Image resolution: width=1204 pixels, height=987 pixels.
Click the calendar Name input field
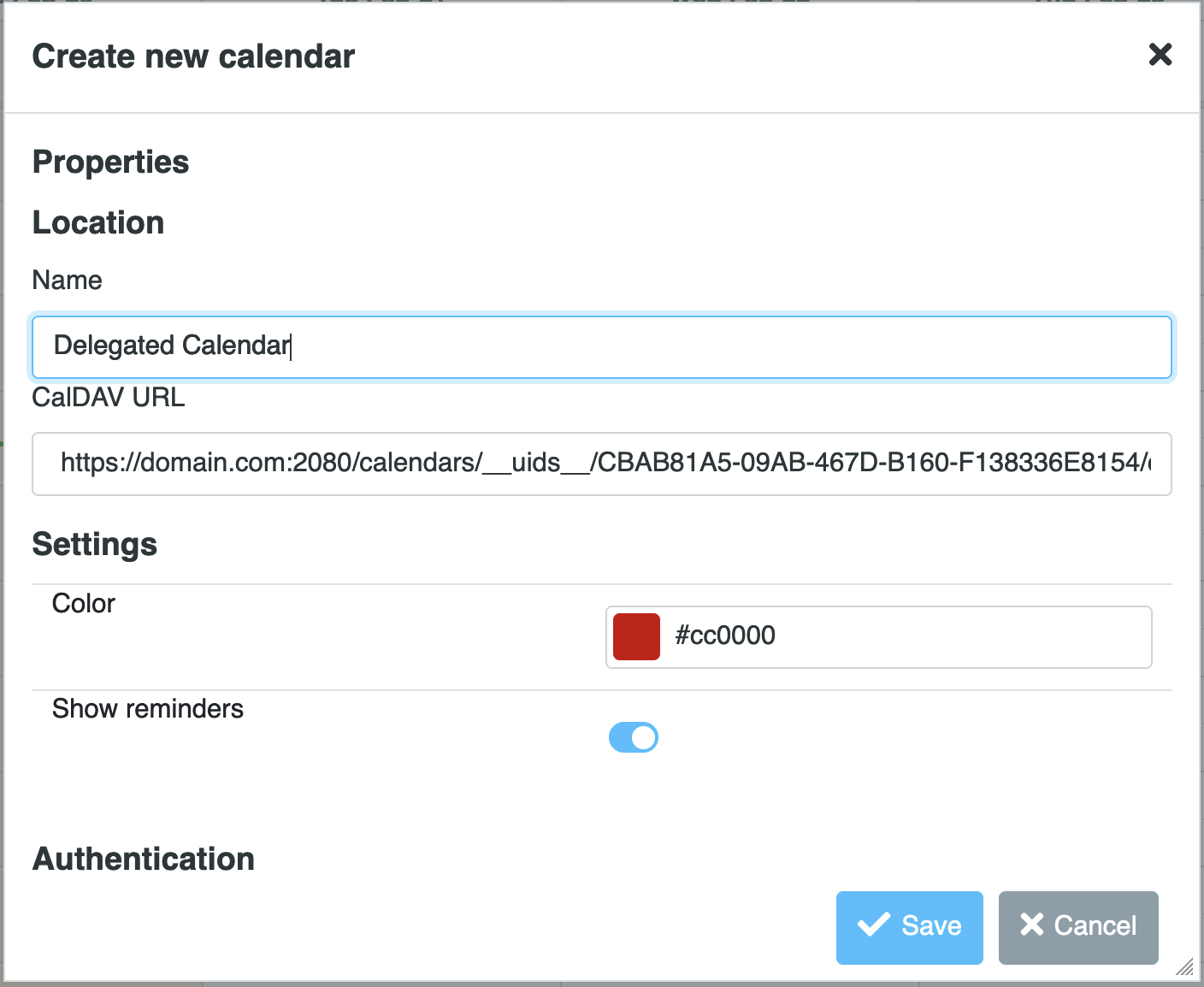tap(601, 346)
